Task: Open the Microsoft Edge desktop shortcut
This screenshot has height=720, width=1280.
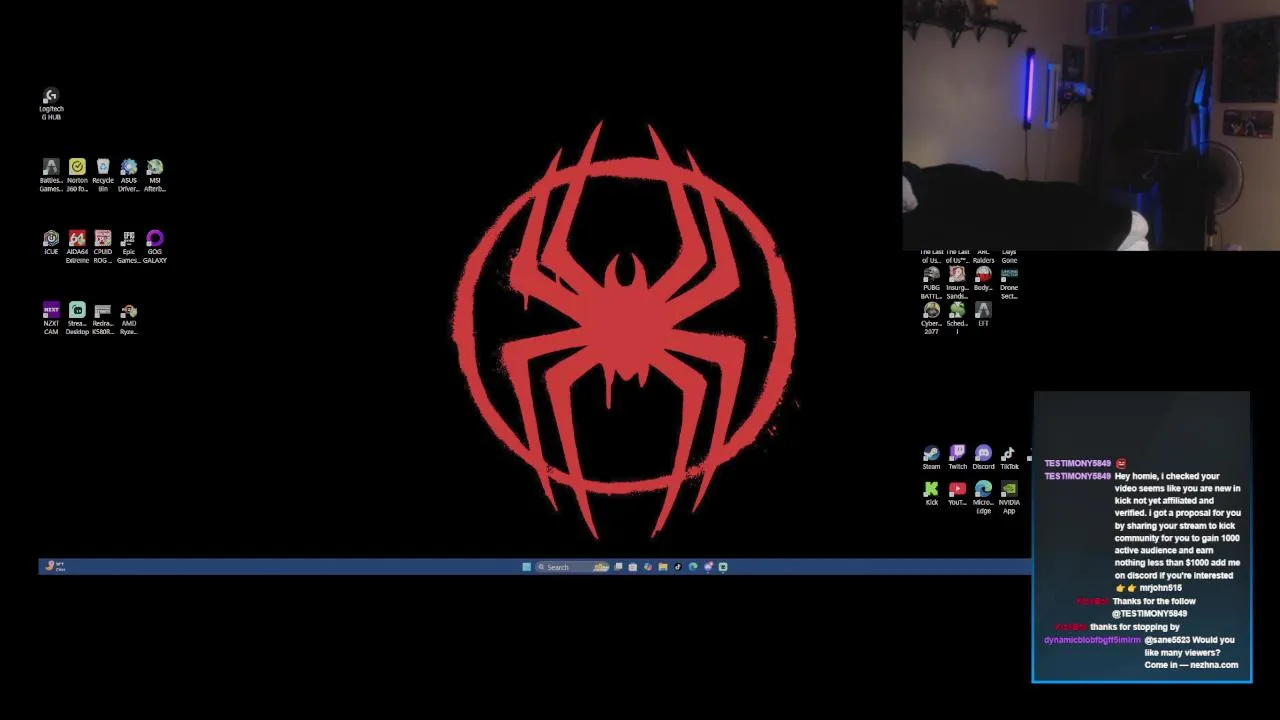Action: [983, 498]
